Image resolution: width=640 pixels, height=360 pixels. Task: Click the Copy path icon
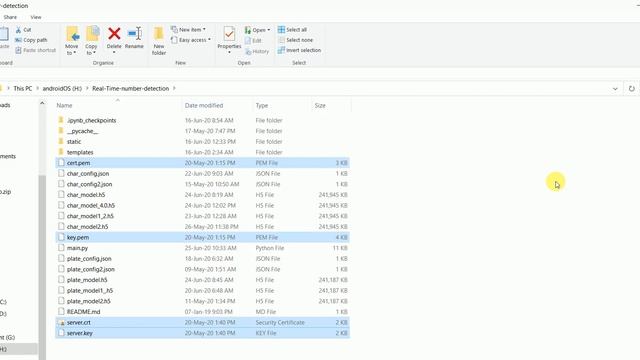[x=18, y=40]
